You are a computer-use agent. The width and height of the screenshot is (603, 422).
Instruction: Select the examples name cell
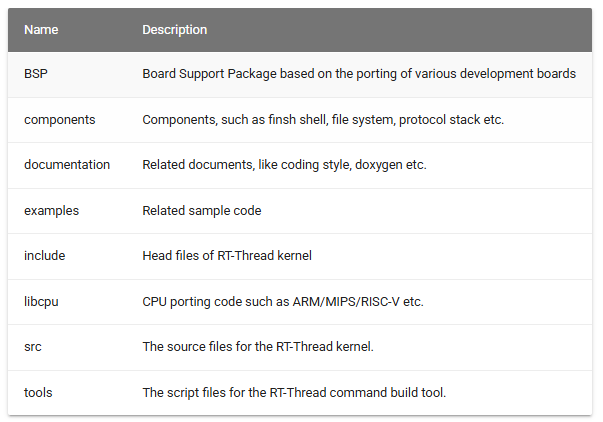(51, 211)
